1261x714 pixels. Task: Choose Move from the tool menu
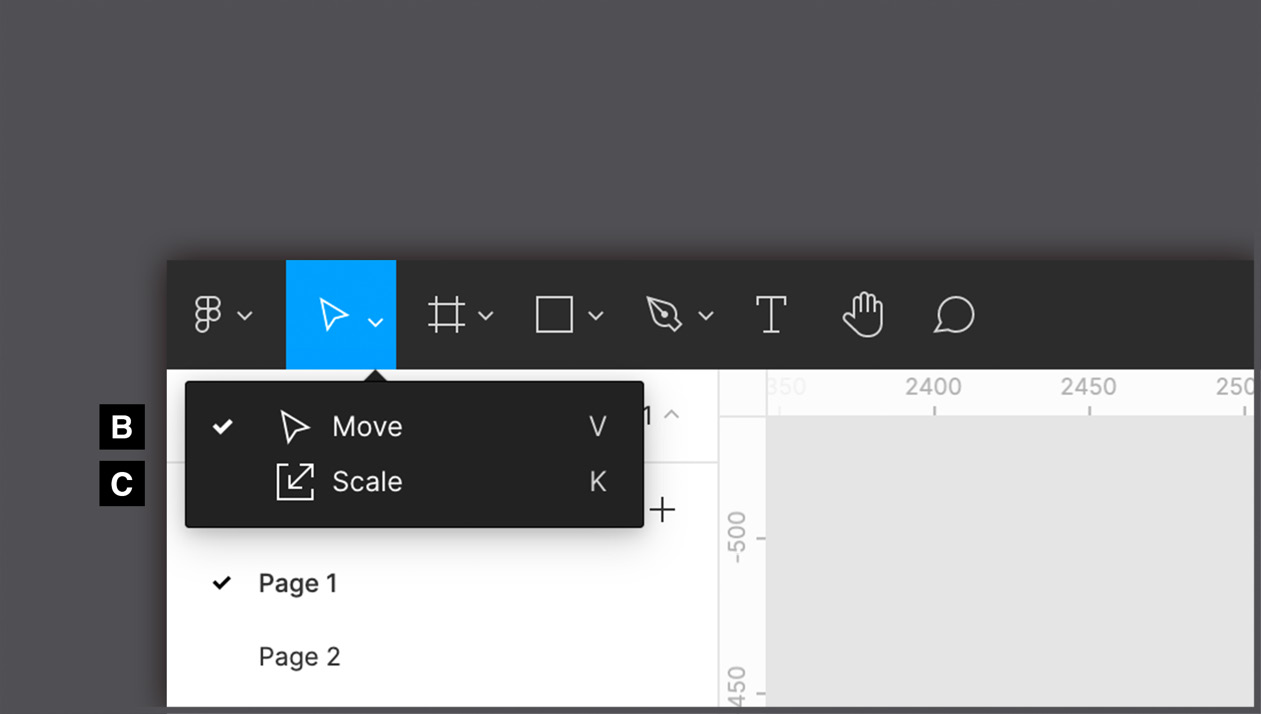[x=367, y=427]
